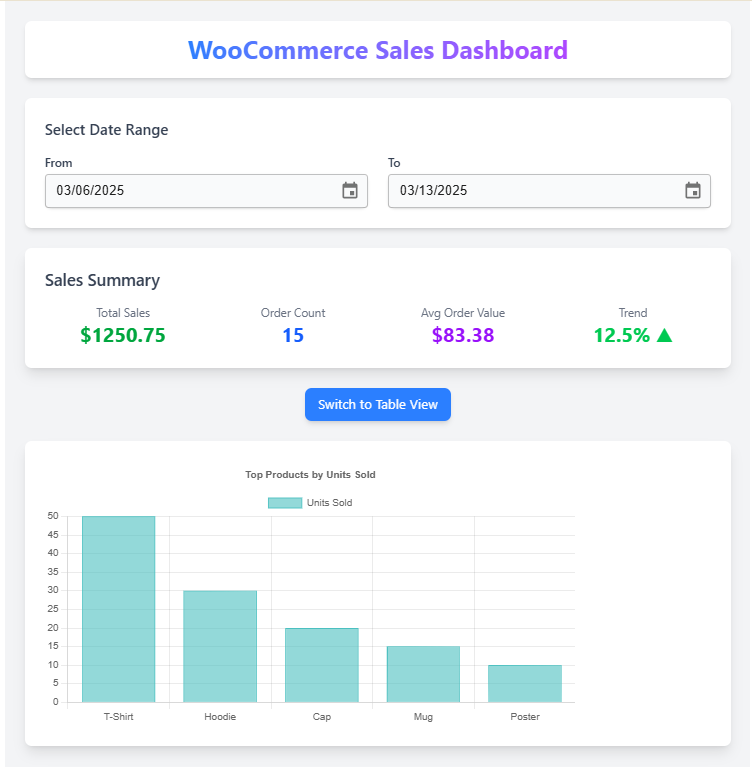Click the Trend value 12.5%

622,335
